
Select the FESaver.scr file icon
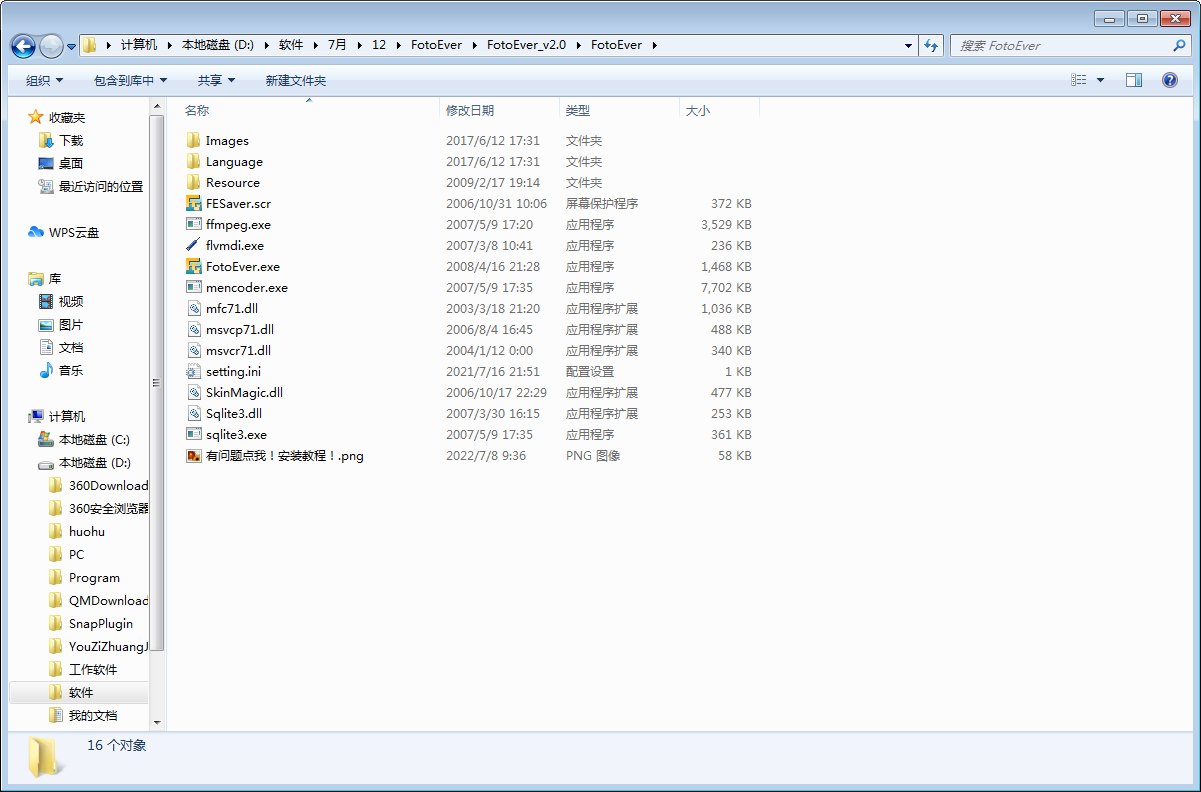[x=194, y=203]
